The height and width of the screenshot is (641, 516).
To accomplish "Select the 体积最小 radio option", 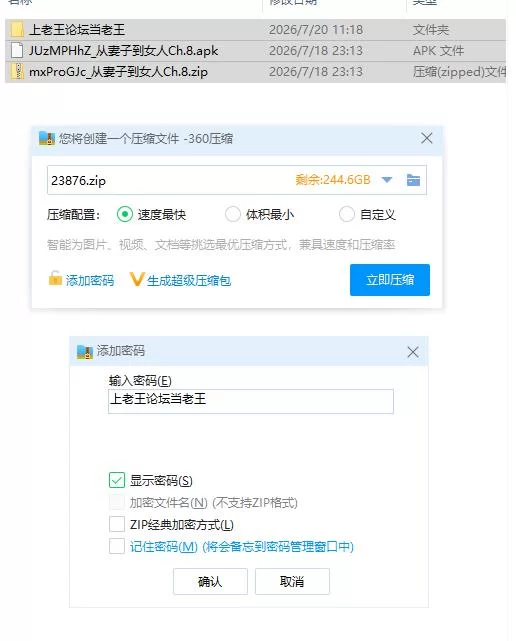I will (x=233, y=214).
